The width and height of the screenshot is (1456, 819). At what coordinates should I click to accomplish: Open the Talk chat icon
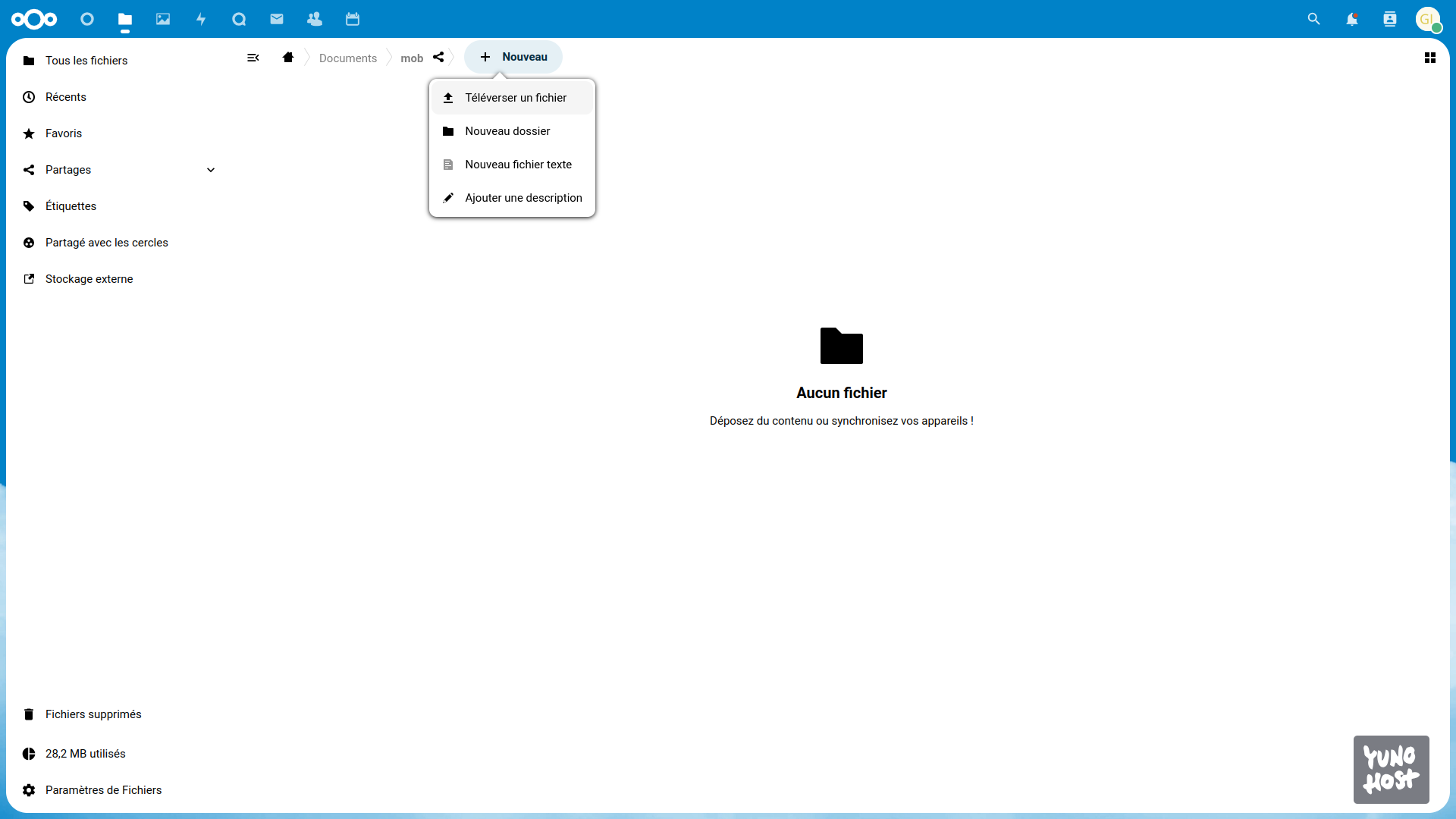pos(239,19)
